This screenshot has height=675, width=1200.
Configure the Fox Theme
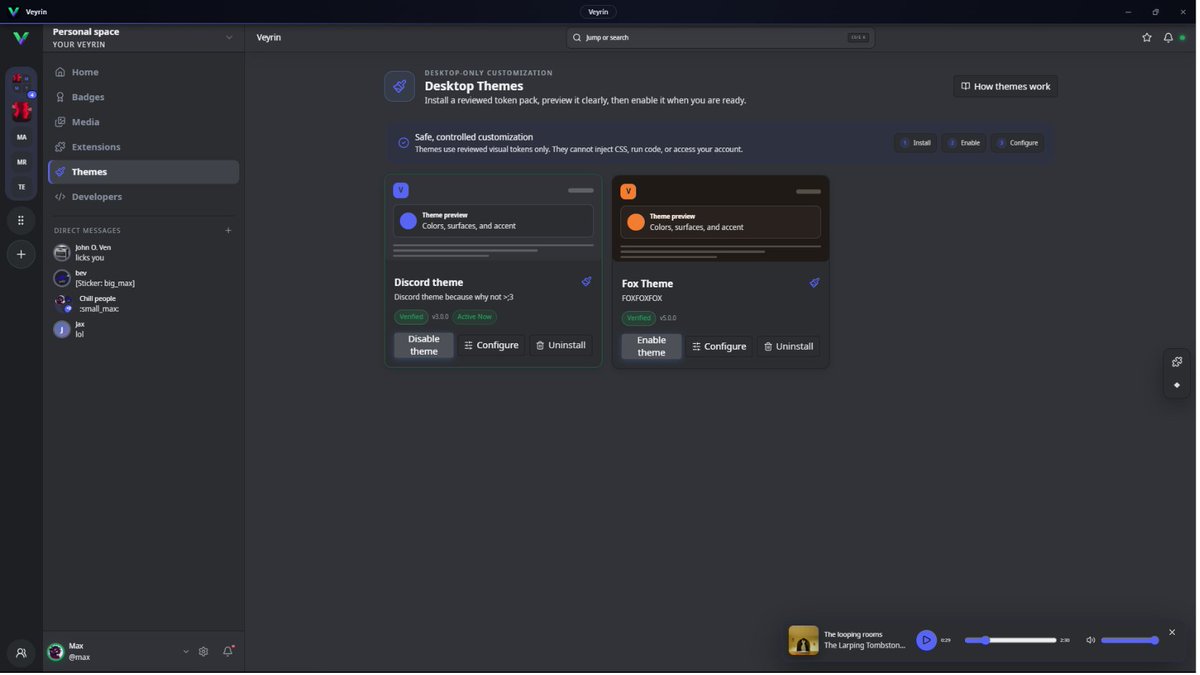tap(719, 347)
